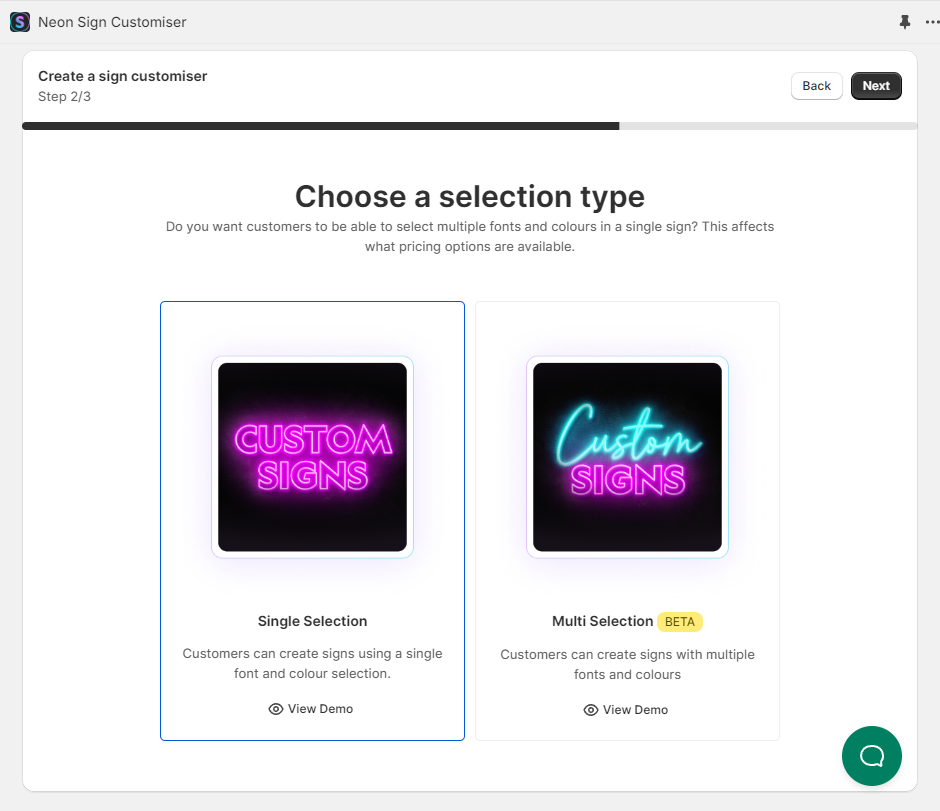
Task: Go back to the previous step
Action: pyautogui.click(x=816, y=86)
